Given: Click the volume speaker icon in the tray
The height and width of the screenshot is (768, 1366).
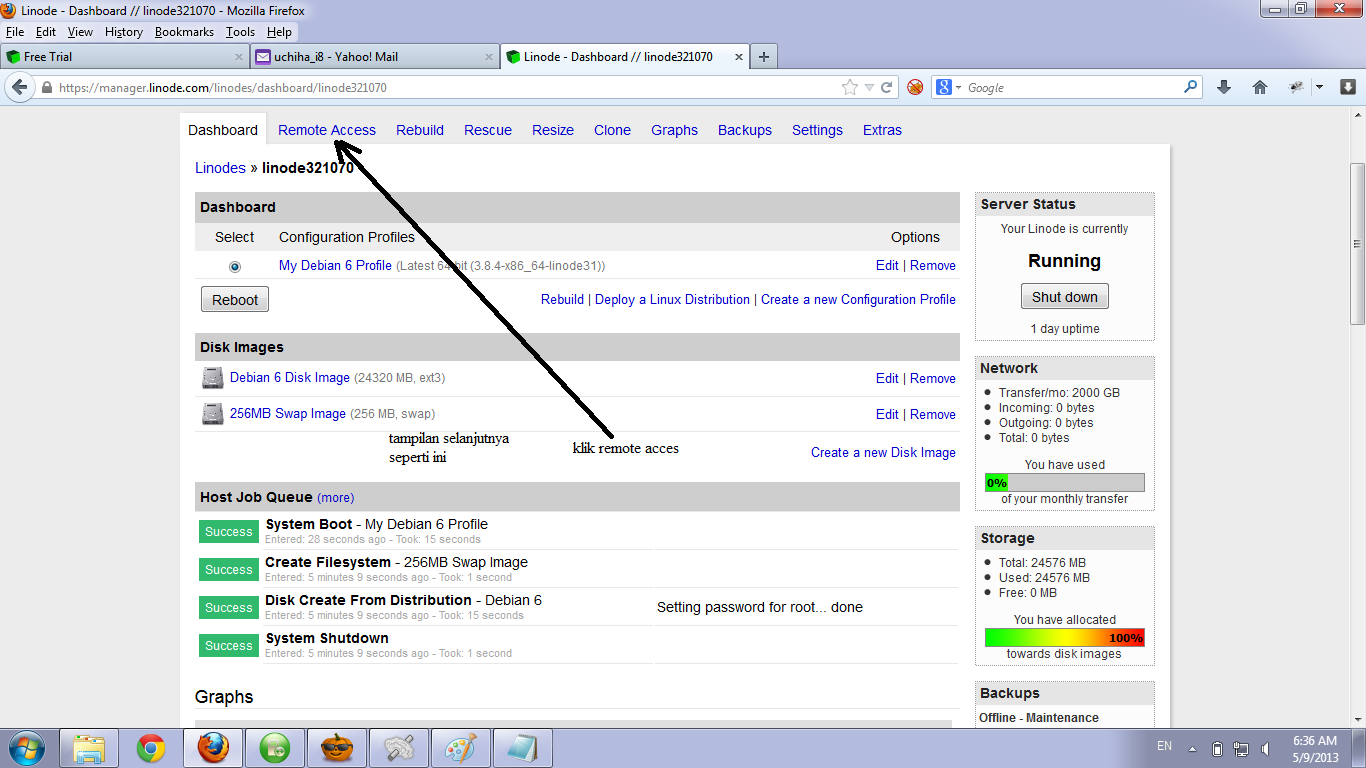Looking at the screenshot, I should (1266, 748).
